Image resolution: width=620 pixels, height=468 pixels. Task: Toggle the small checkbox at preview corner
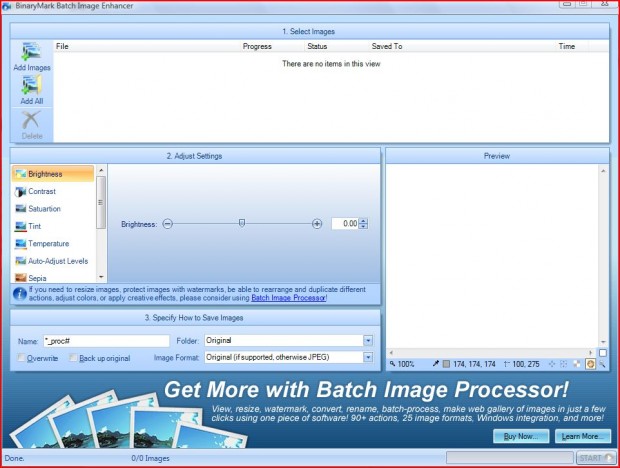pyautogui.click(x=603, y=353)
